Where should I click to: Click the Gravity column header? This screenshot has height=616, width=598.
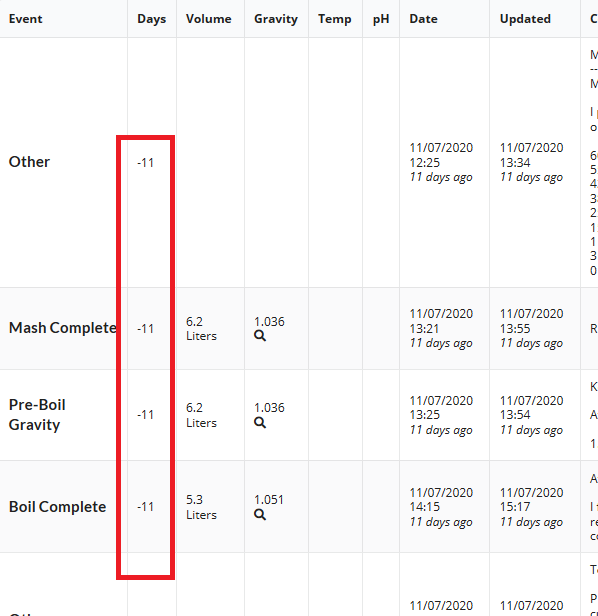click(x=276, y=19)
